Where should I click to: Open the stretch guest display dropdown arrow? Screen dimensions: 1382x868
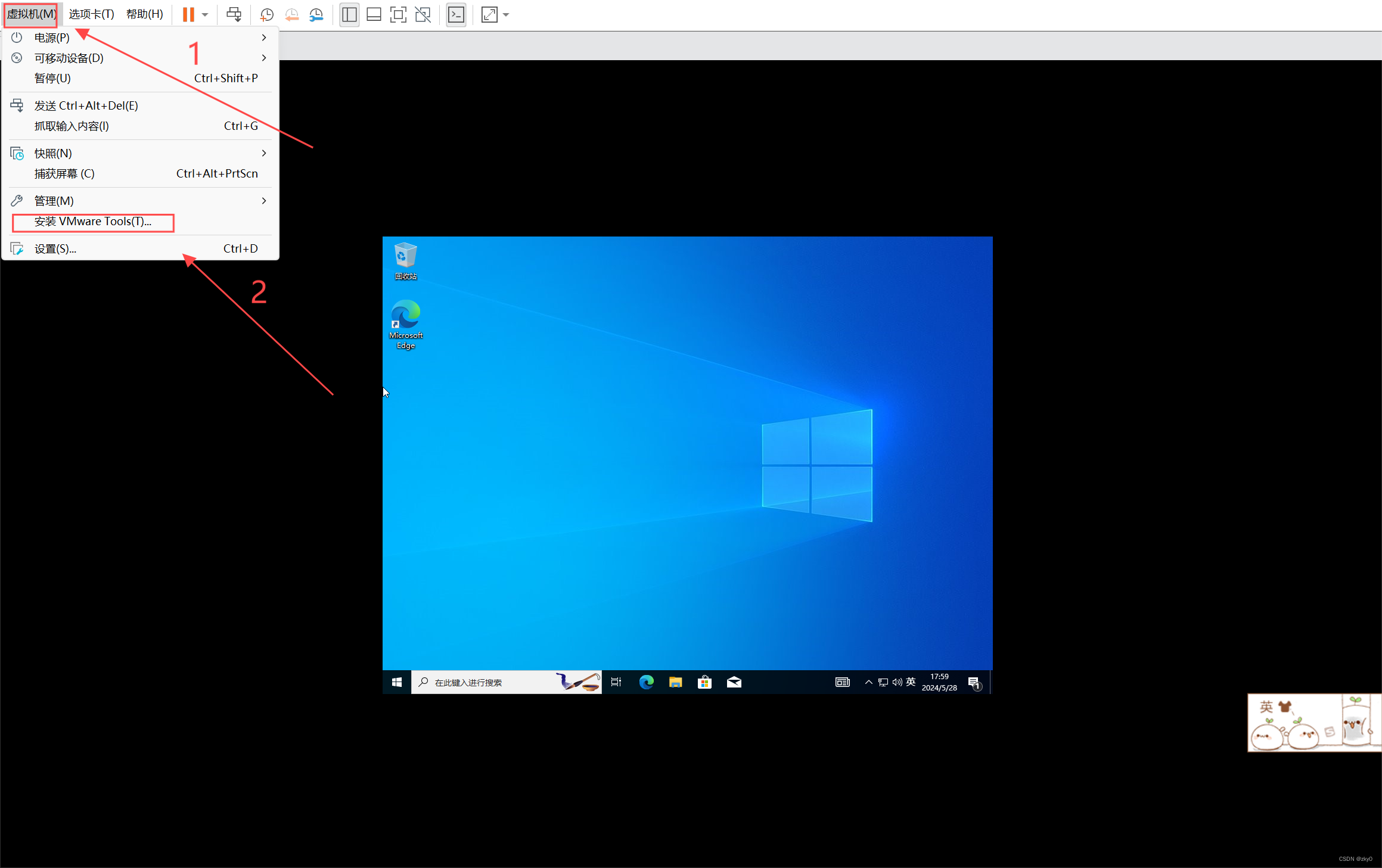pyautogui.click(x=506, y=14)
